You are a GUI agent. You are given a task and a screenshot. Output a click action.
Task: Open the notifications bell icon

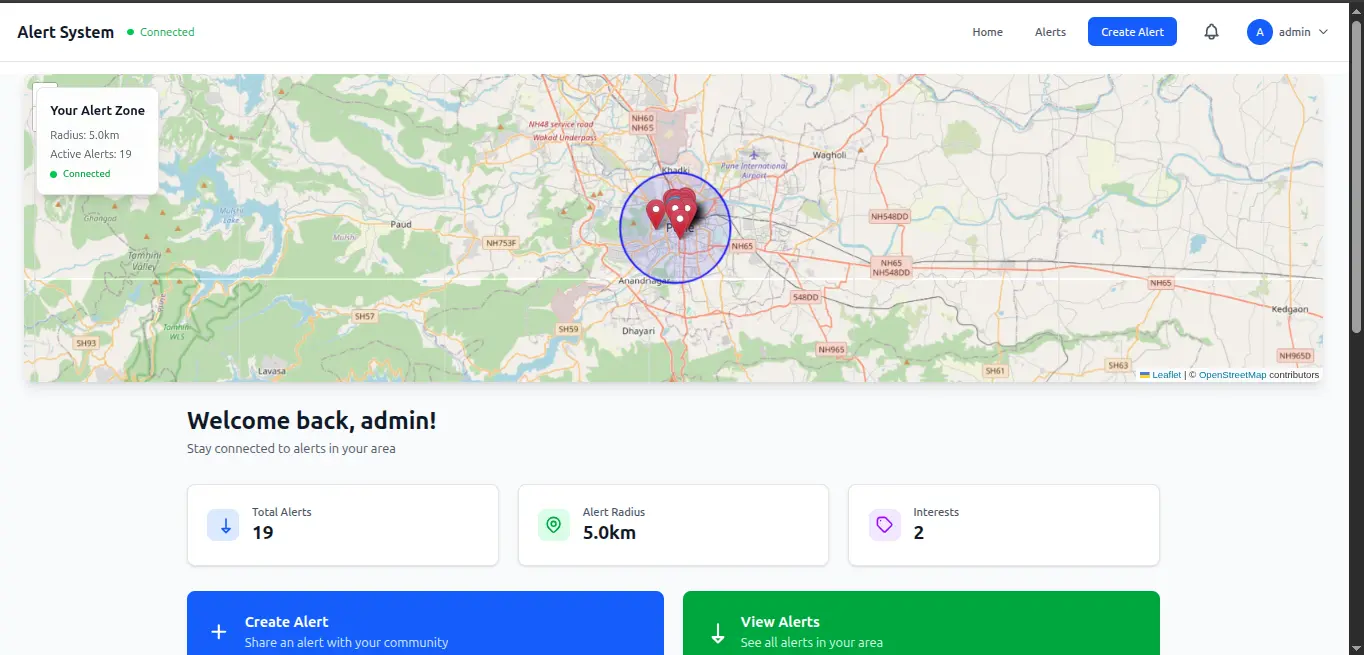(x=1211, y=32)
